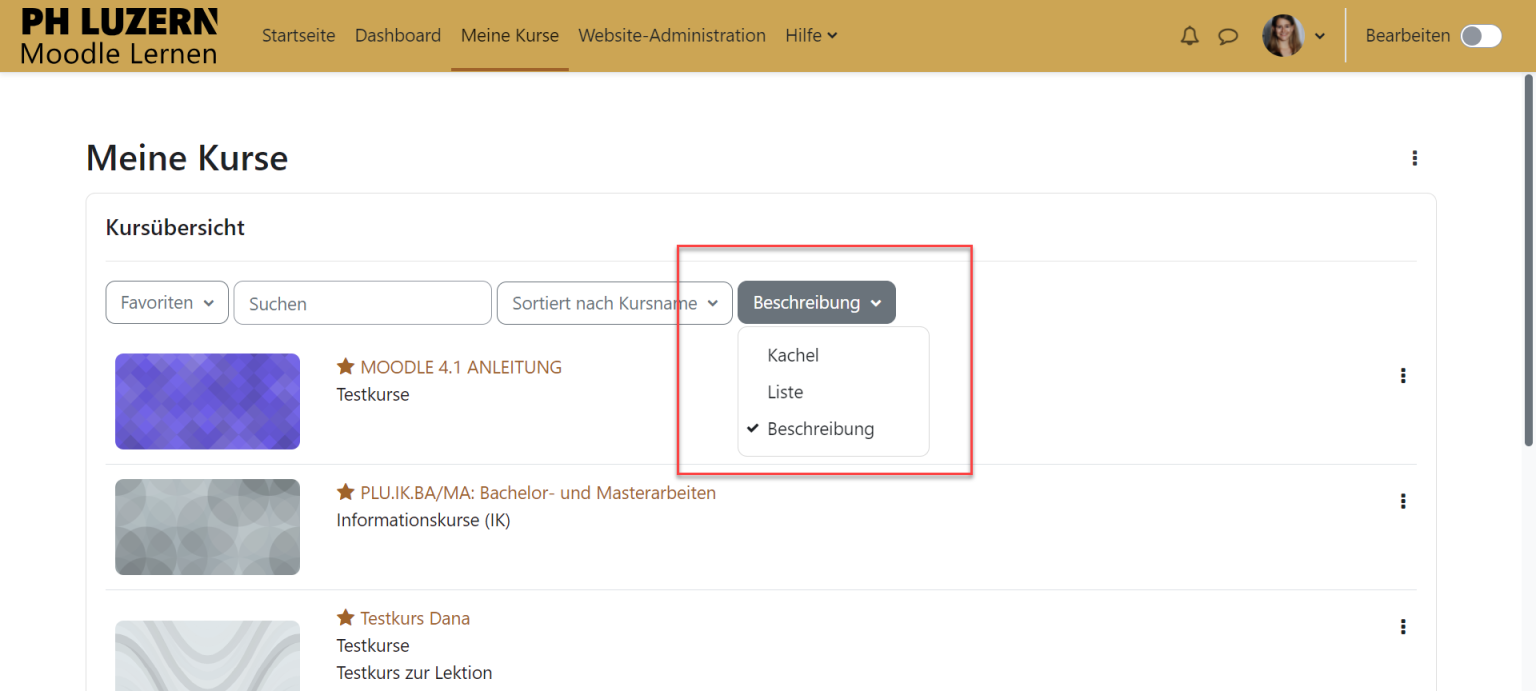
Task: Select Liste from the display menu
Action: click(x=785, y=392)
